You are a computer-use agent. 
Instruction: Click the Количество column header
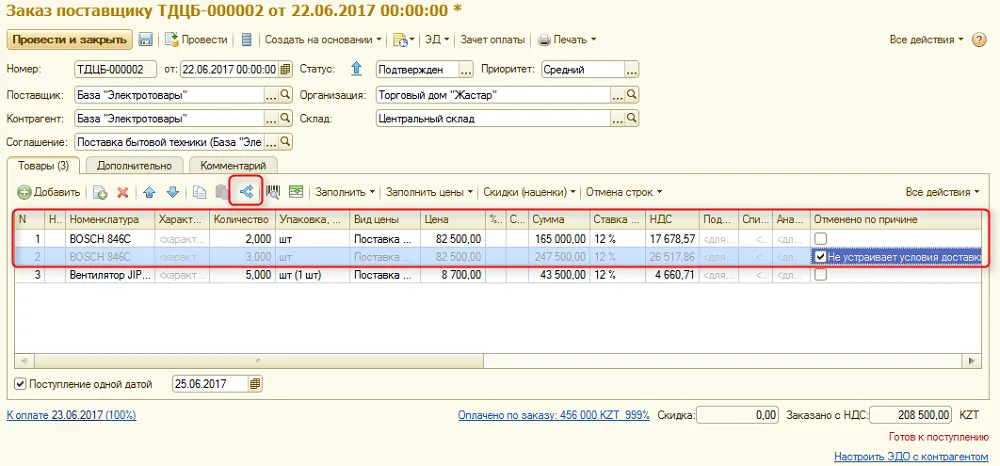click(x=242, y=219)
